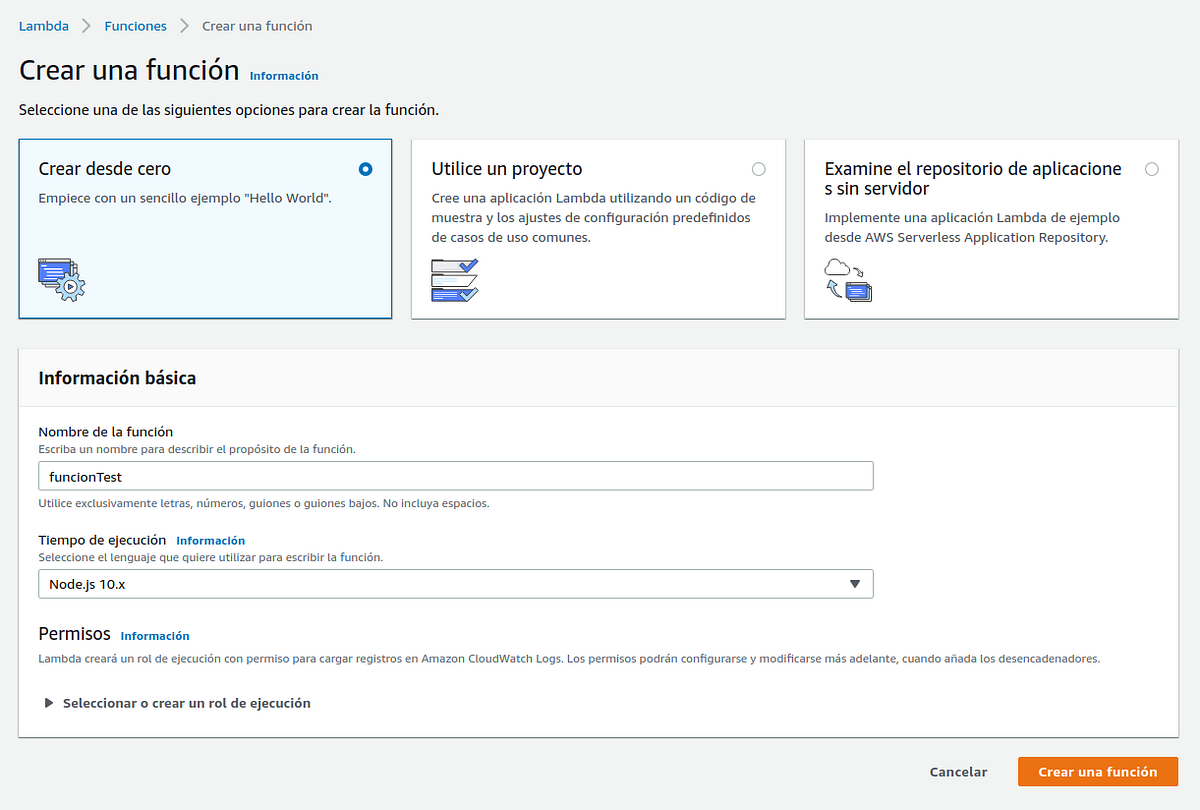The height and width of the screenshot is (810, 1200).
Task: Click Información next to Crear una función title
Action: tap(284, 76)
